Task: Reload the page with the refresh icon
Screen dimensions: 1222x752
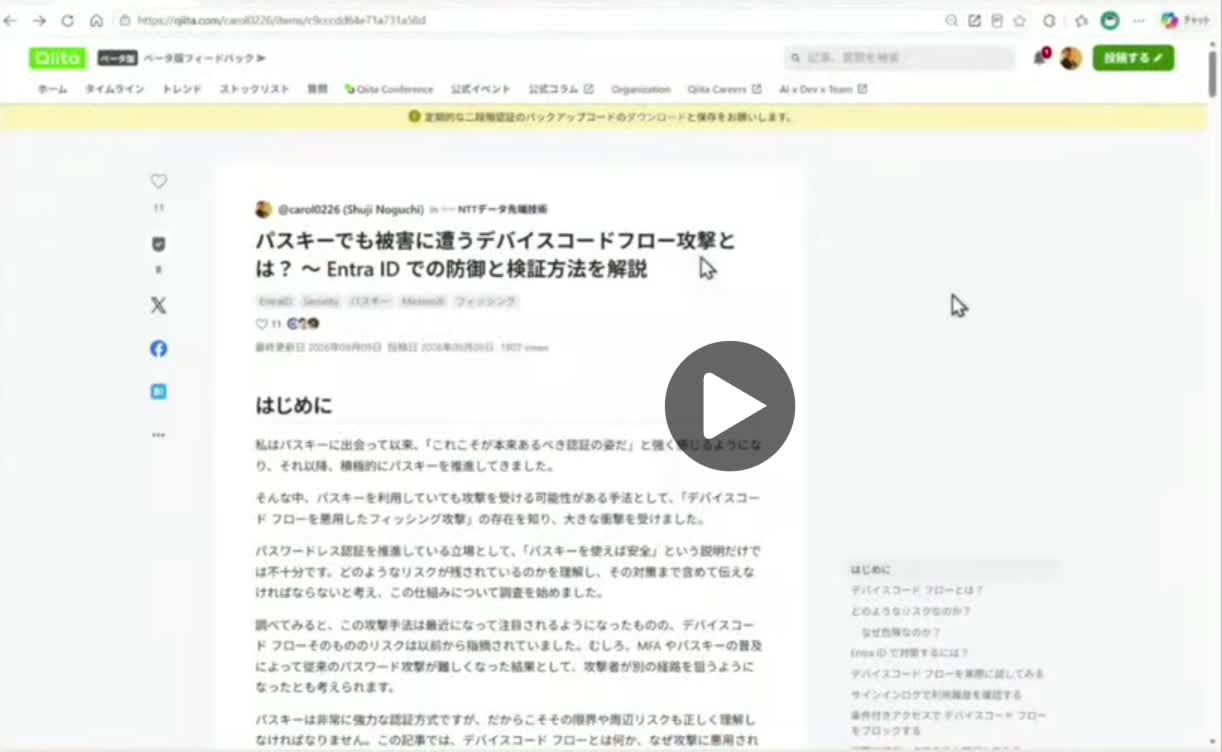Action: (67, 20)
